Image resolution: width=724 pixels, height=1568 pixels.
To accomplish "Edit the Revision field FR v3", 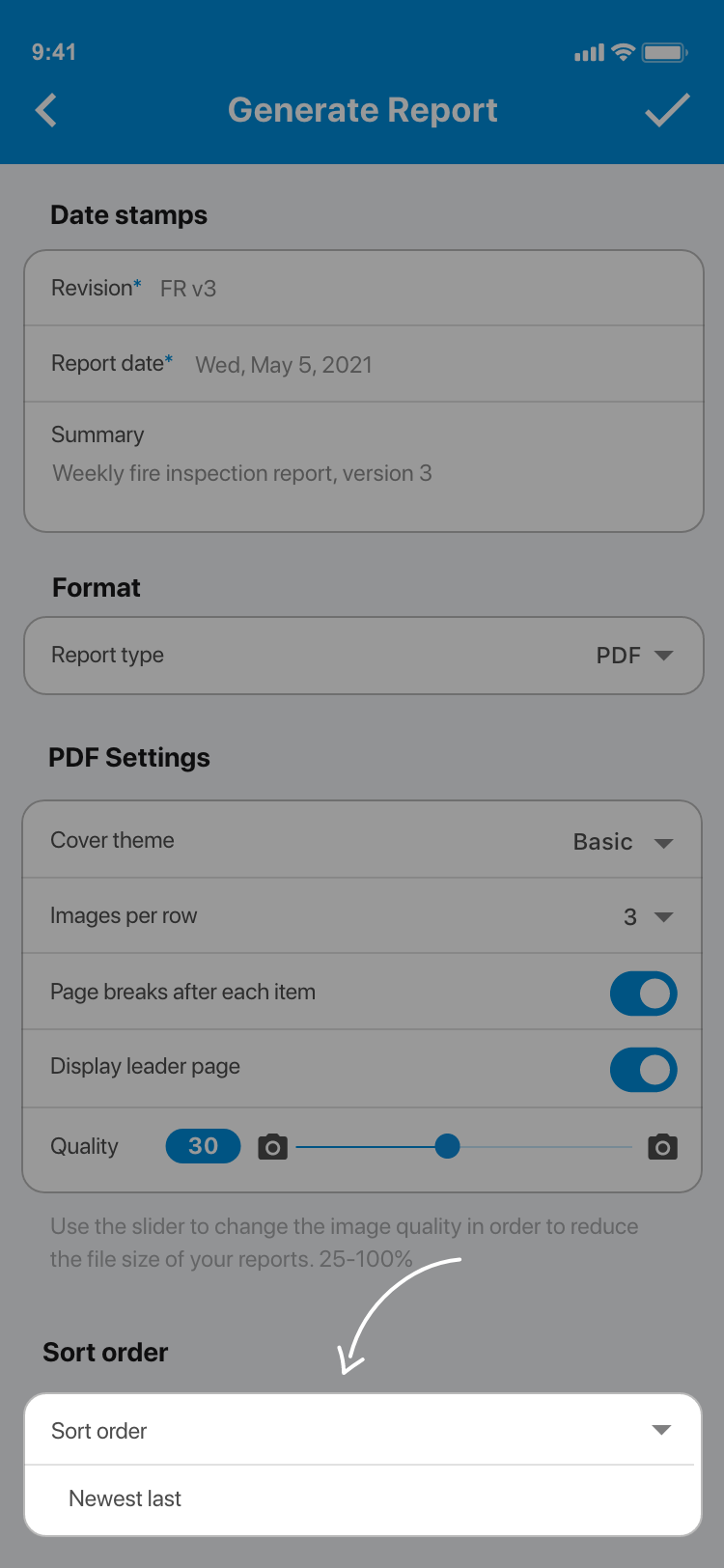I will (188, 289).
